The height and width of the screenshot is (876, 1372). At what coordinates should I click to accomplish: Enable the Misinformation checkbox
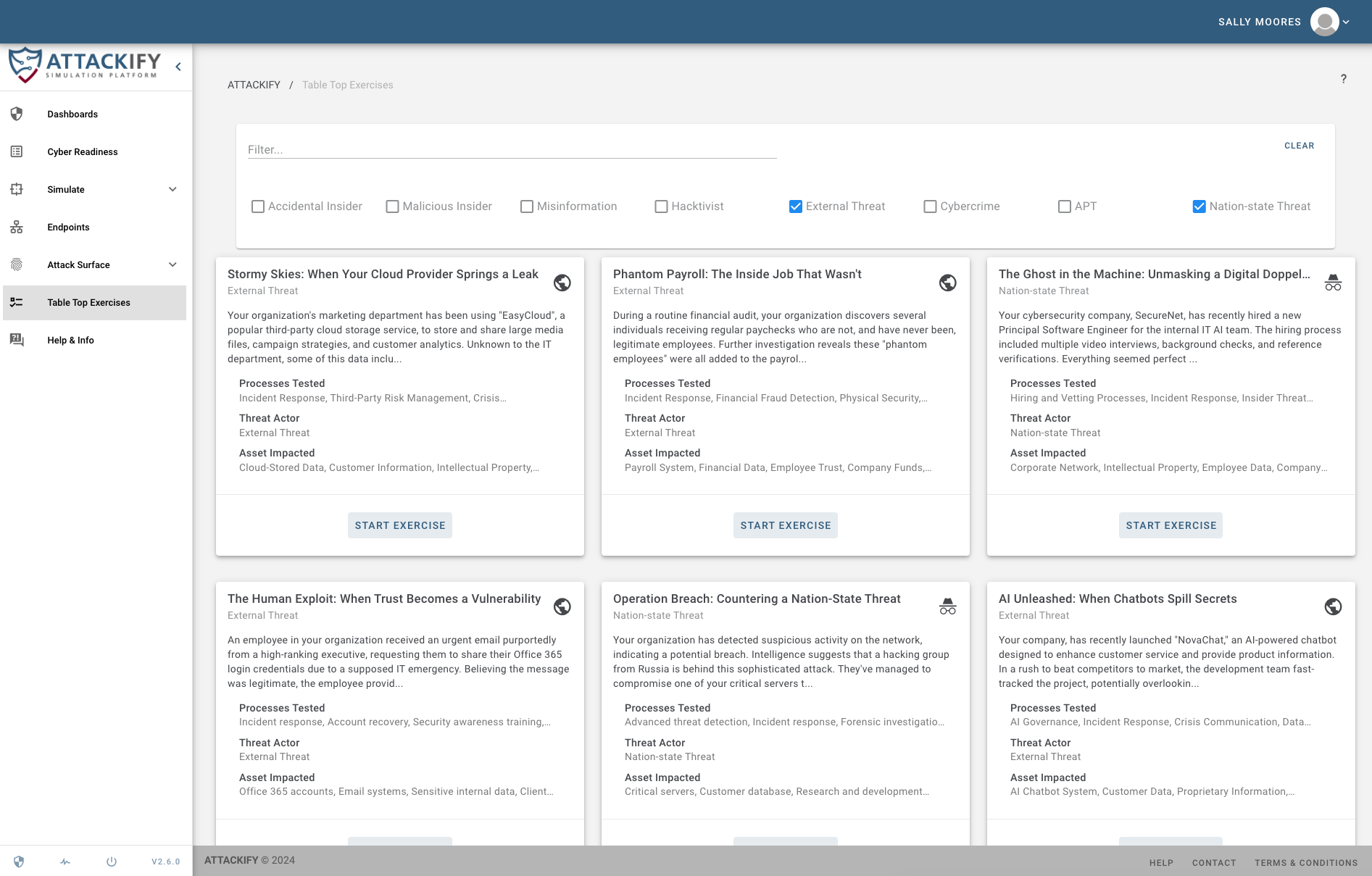(x=527, y=207)
